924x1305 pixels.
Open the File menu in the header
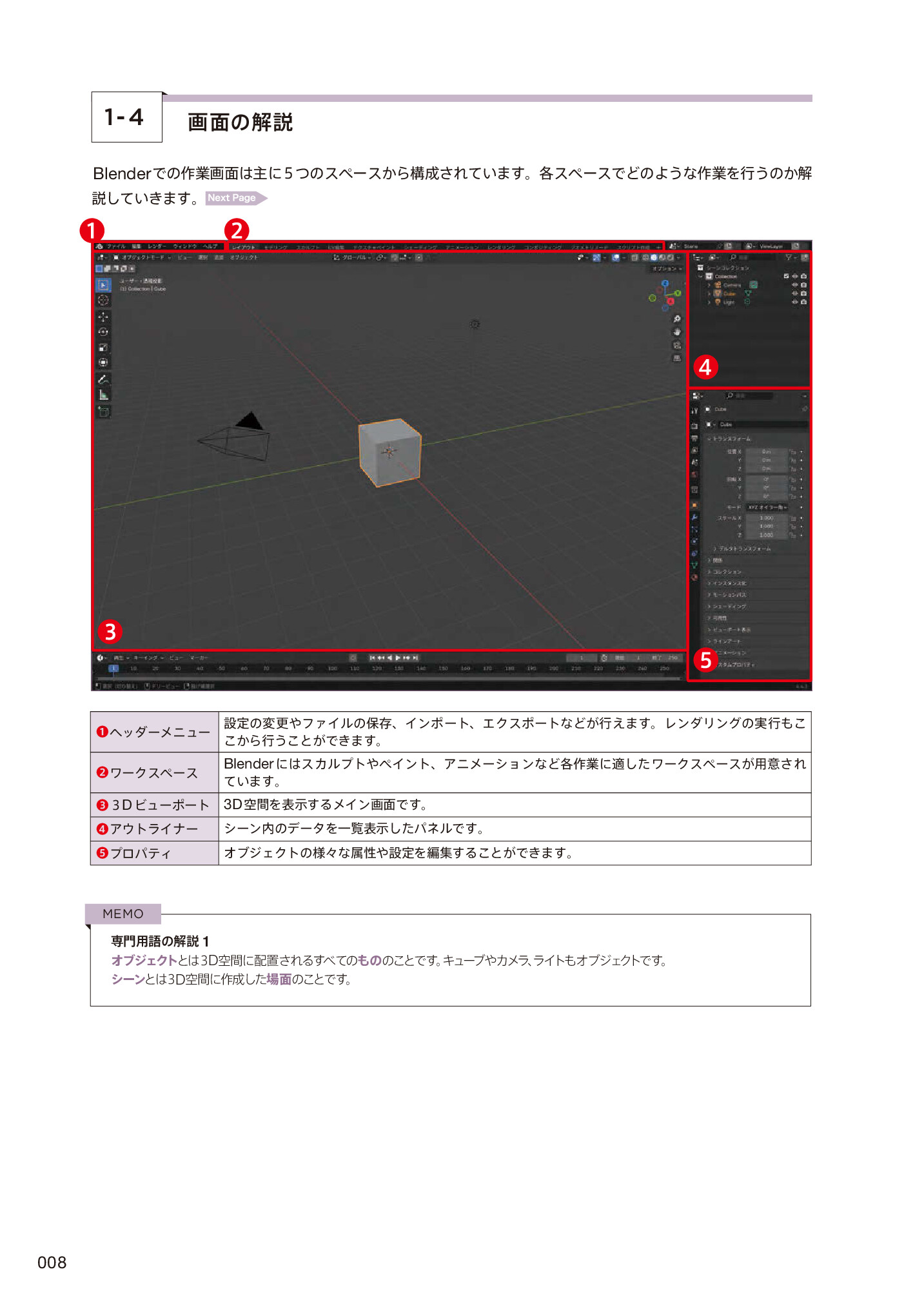(x=116, y=246)
